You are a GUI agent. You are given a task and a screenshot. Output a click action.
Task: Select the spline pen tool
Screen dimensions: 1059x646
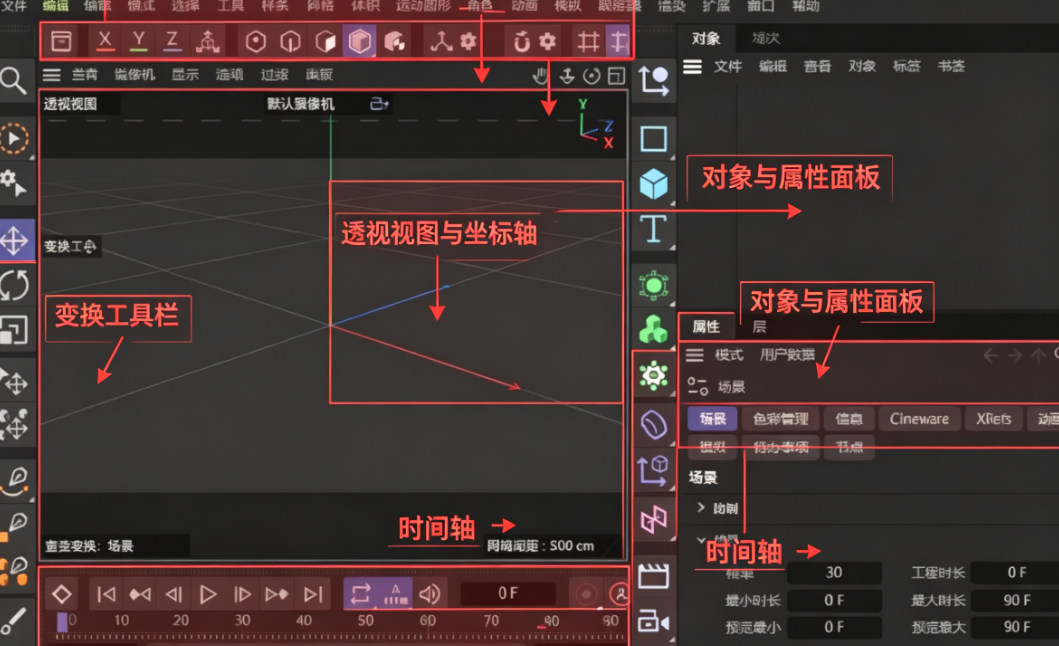(x=16, y=479)
